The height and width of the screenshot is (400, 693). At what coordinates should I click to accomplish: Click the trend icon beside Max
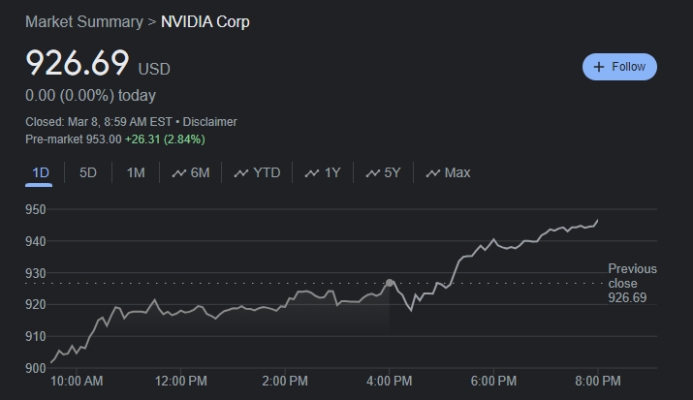433,173
